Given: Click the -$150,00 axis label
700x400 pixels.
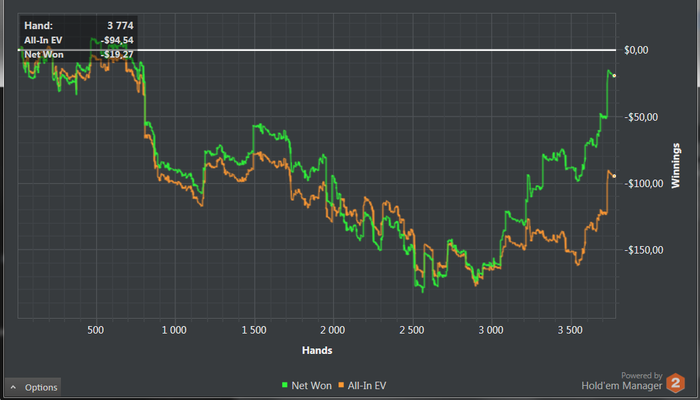Looking at the screenshot, I should click(644, 250).
